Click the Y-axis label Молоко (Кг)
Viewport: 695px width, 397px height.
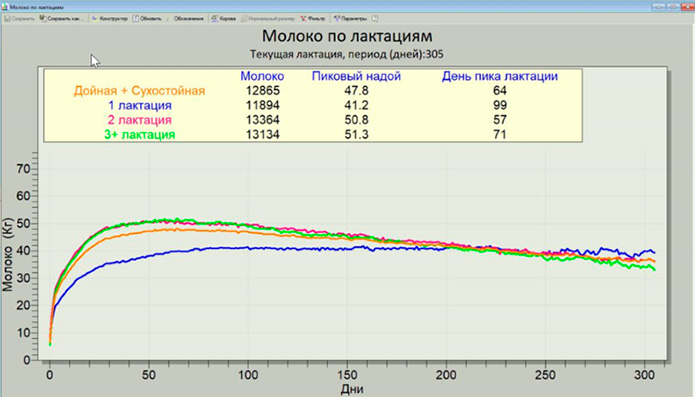[8, 255]
